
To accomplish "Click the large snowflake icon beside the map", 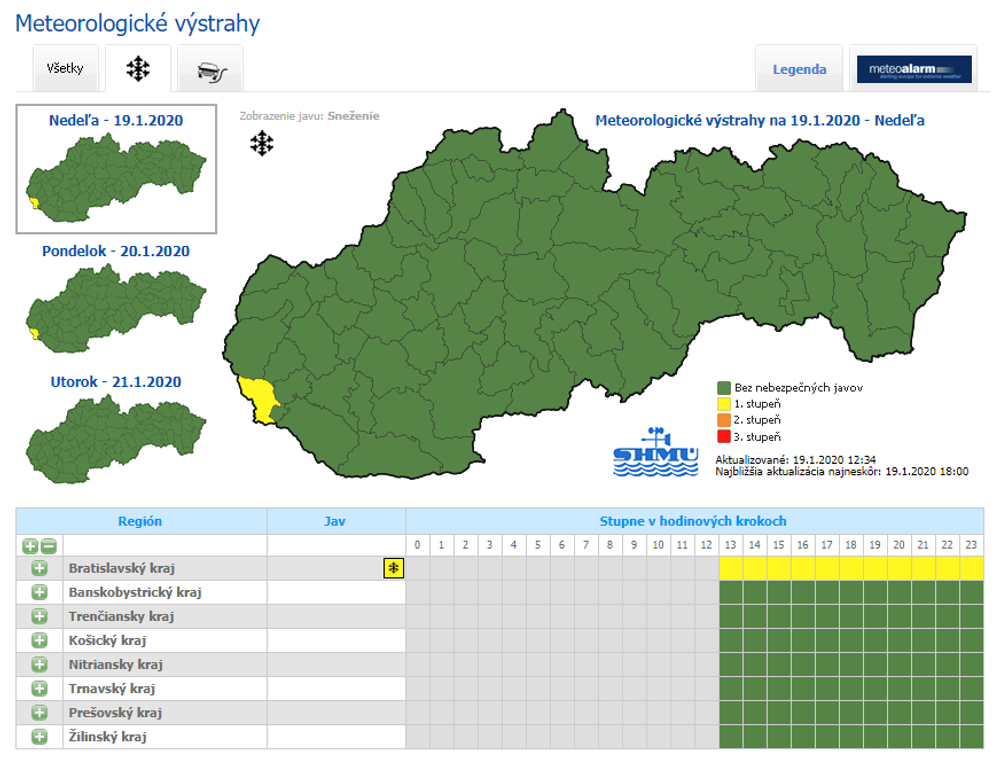I will [261, 144].
